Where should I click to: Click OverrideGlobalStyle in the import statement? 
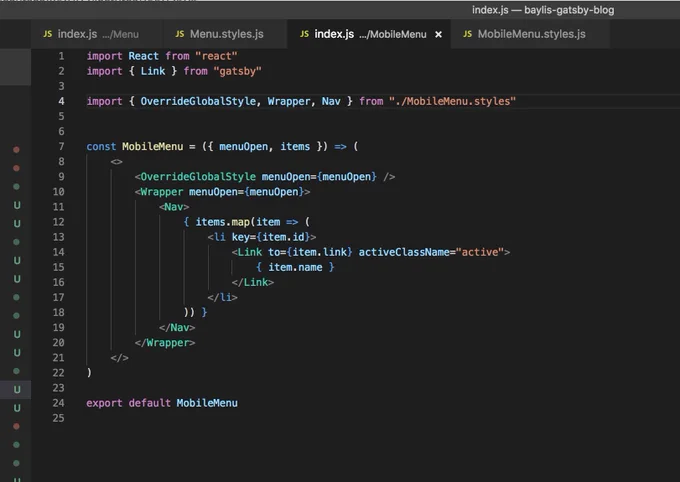coord(200,101)
